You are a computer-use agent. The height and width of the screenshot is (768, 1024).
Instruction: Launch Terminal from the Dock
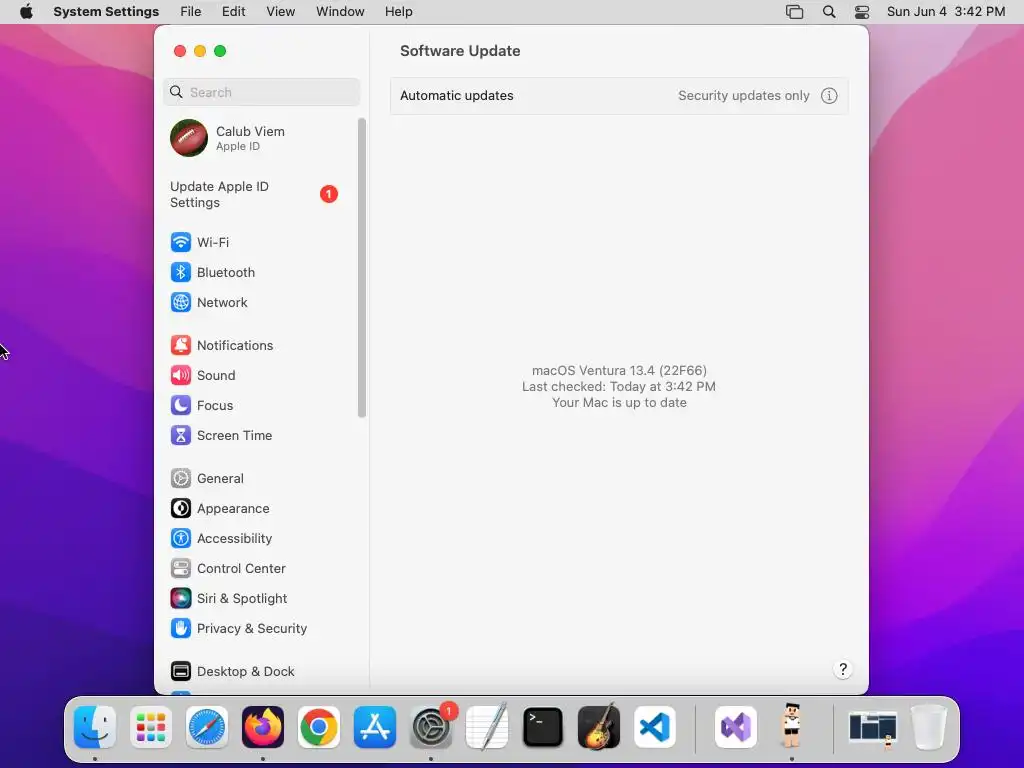coord(543,727)
